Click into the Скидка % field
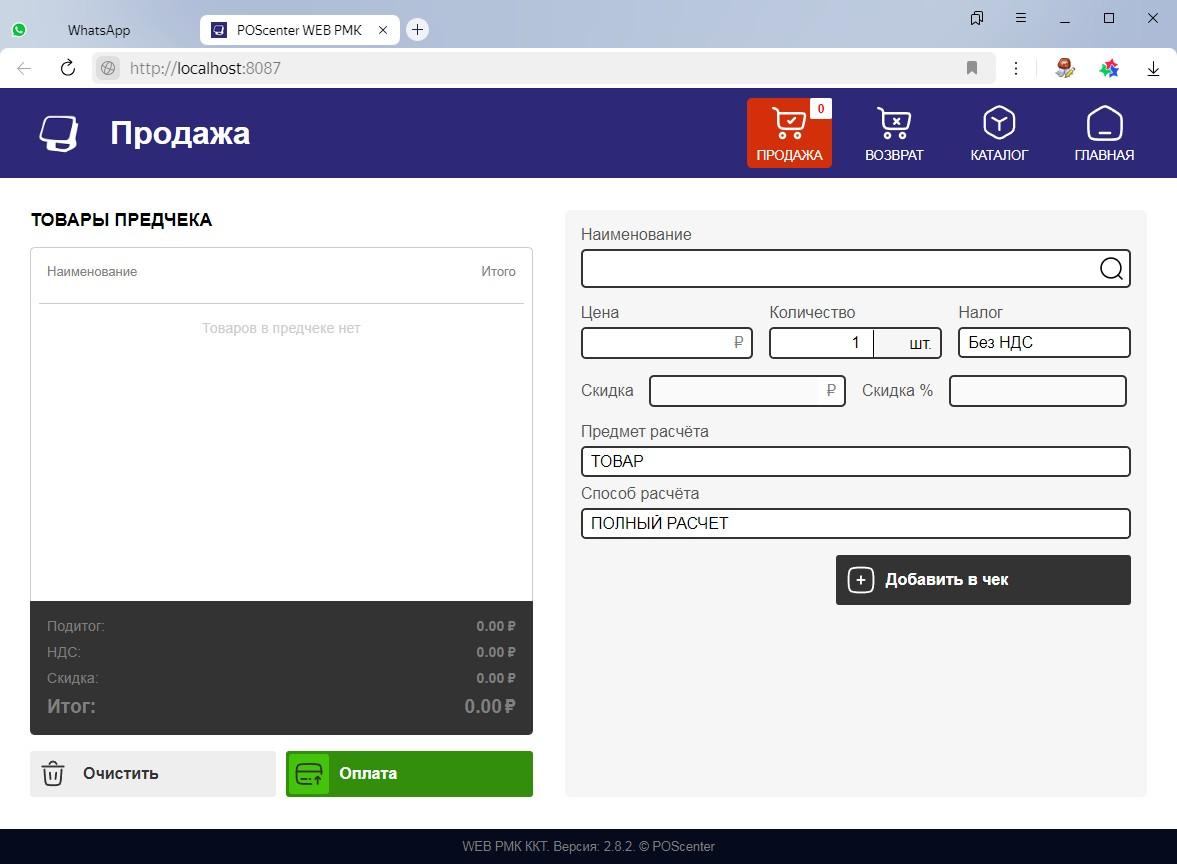 pos(1037,391)
